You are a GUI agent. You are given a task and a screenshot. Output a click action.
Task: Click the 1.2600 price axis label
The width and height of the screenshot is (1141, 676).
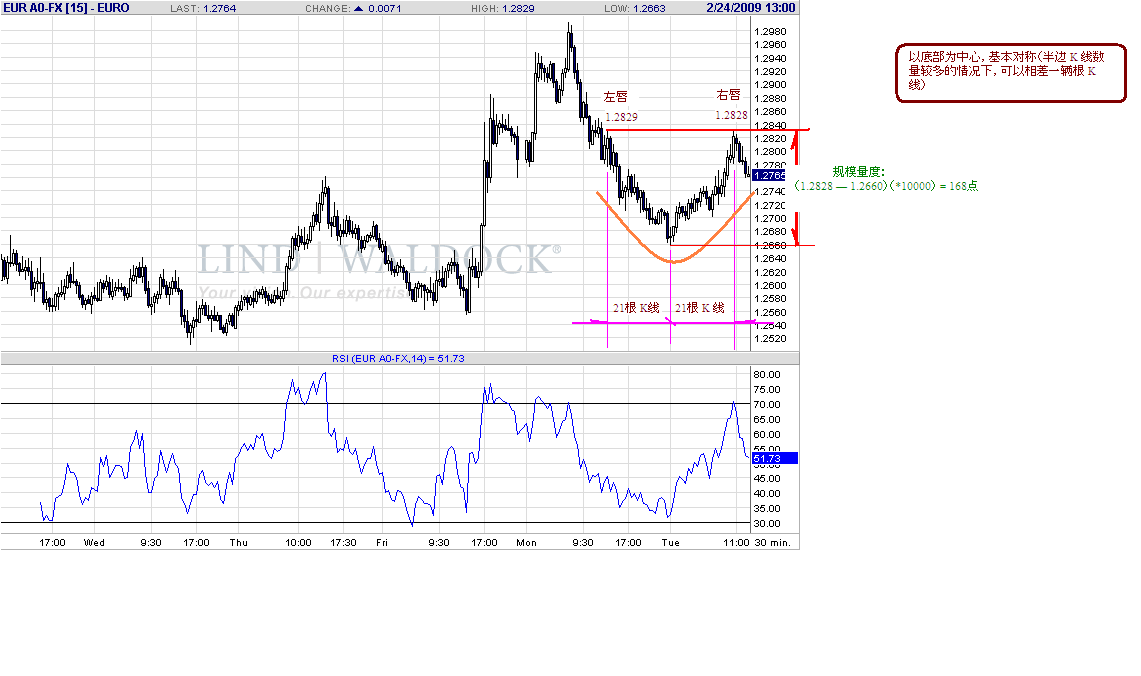[770, 286]
